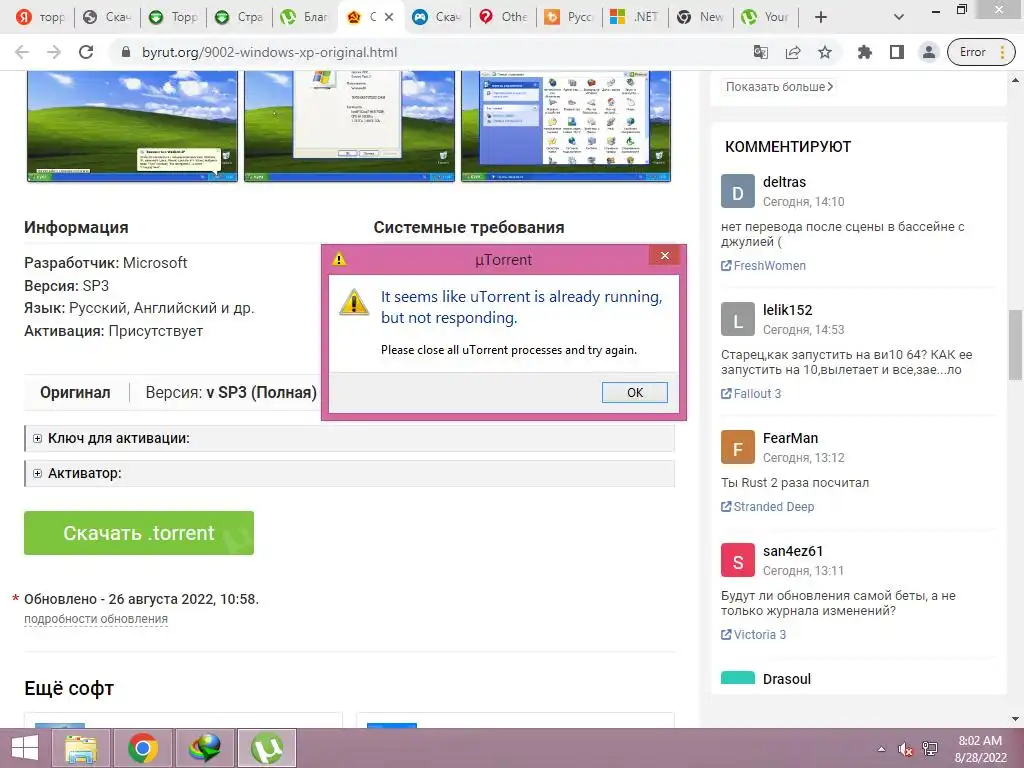Switch to the 'New' tab
The height and width of the screenshot is (768, 1024).
point(701,17)
